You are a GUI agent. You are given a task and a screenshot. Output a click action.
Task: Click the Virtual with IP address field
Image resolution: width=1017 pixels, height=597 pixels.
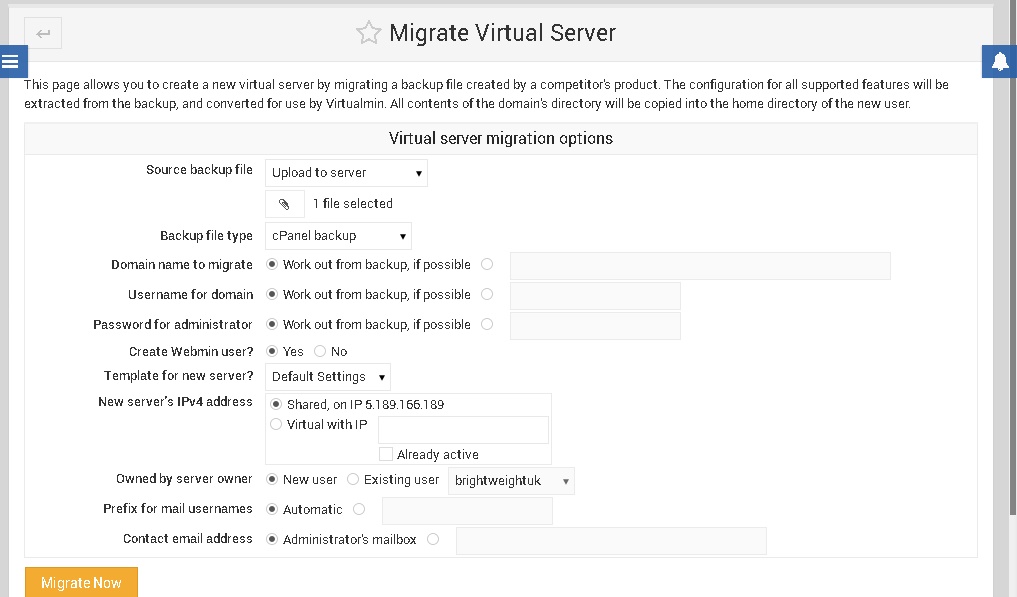pyautogui.click(x=463, y=430)
